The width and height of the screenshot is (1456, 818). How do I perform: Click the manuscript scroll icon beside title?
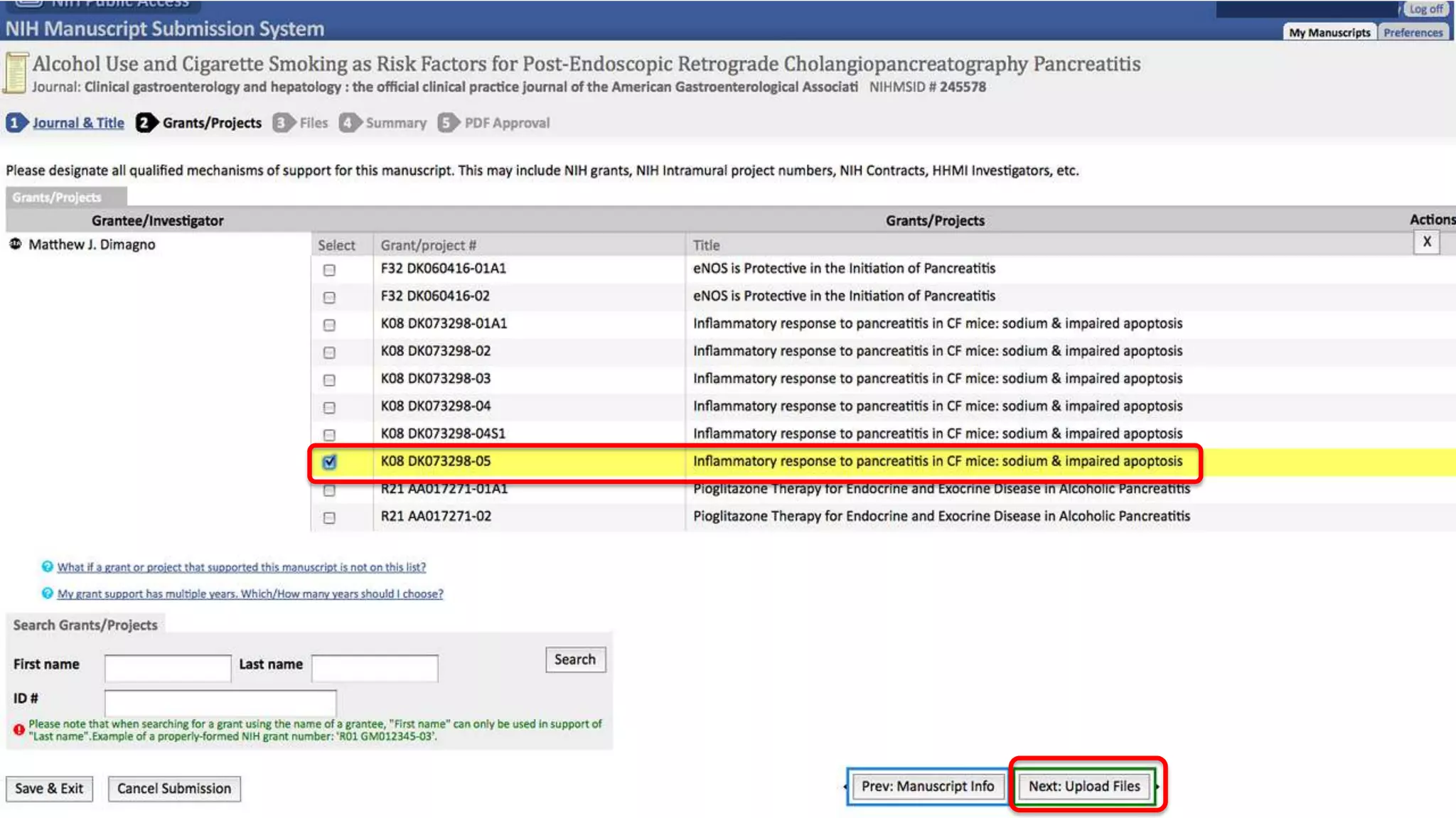(16, 72)
